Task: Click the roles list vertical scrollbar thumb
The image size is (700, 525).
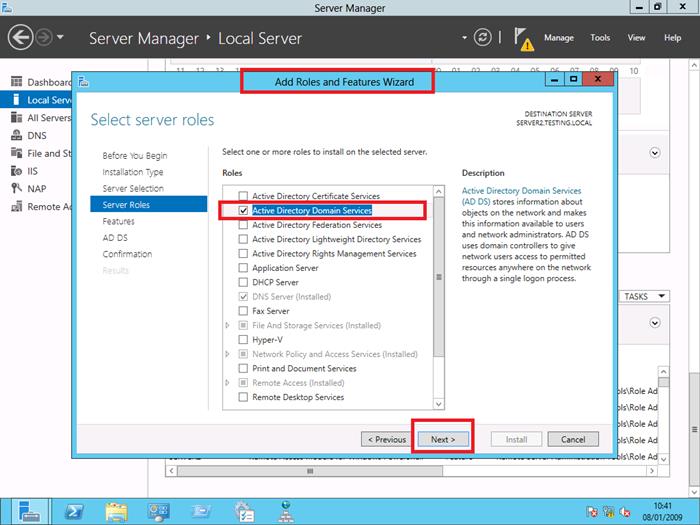Action: click(438, 277)
